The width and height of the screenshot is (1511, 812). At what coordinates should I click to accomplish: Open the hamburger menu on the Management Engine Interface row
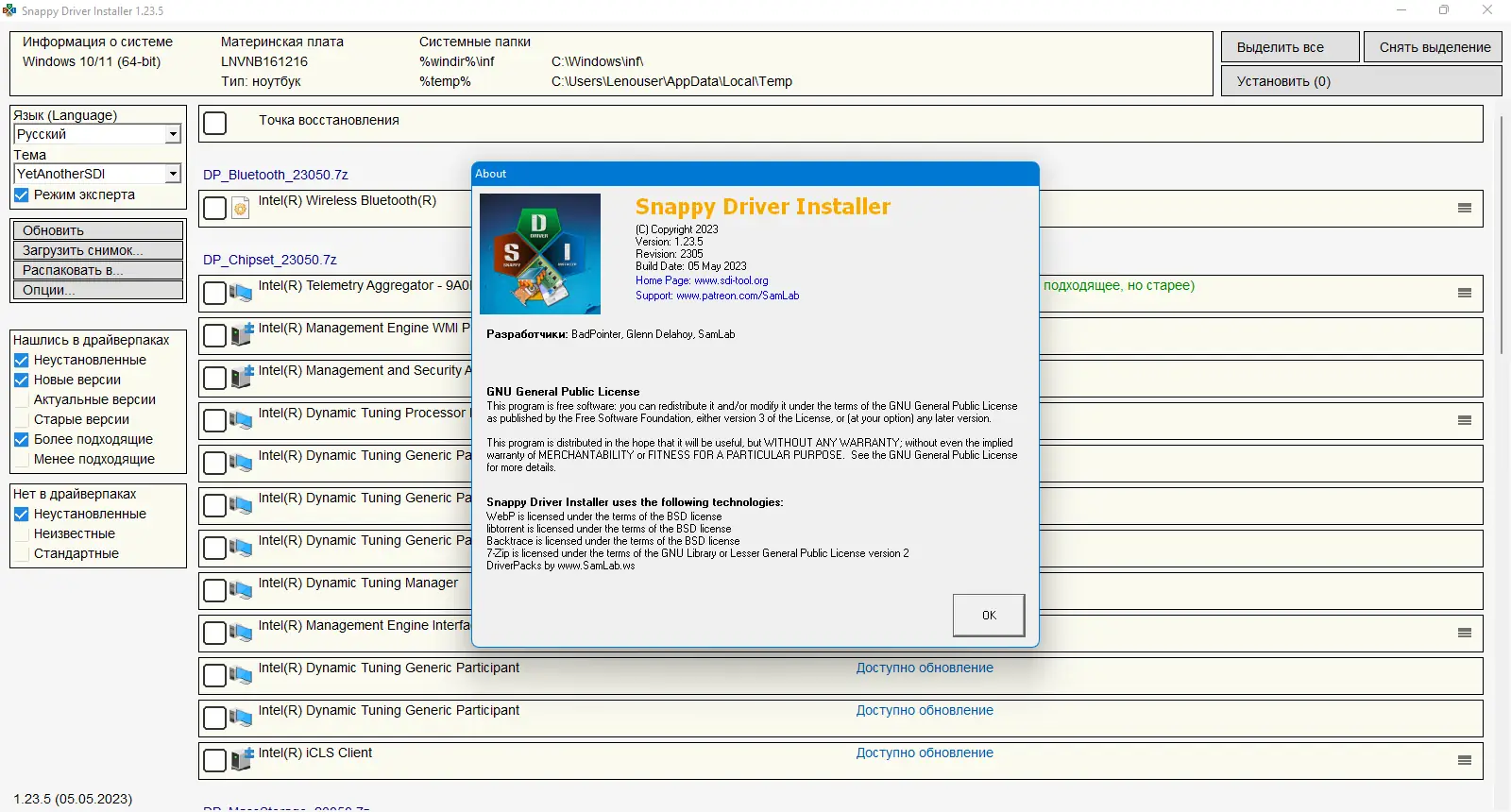1465,633
